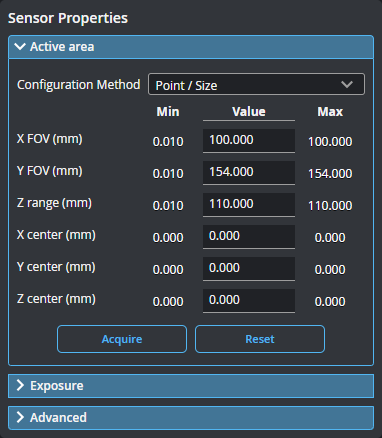Click the Sensor Properties heading
This screenshot has height=438, width=382.
pyautogui.click(x=68, y=18)
